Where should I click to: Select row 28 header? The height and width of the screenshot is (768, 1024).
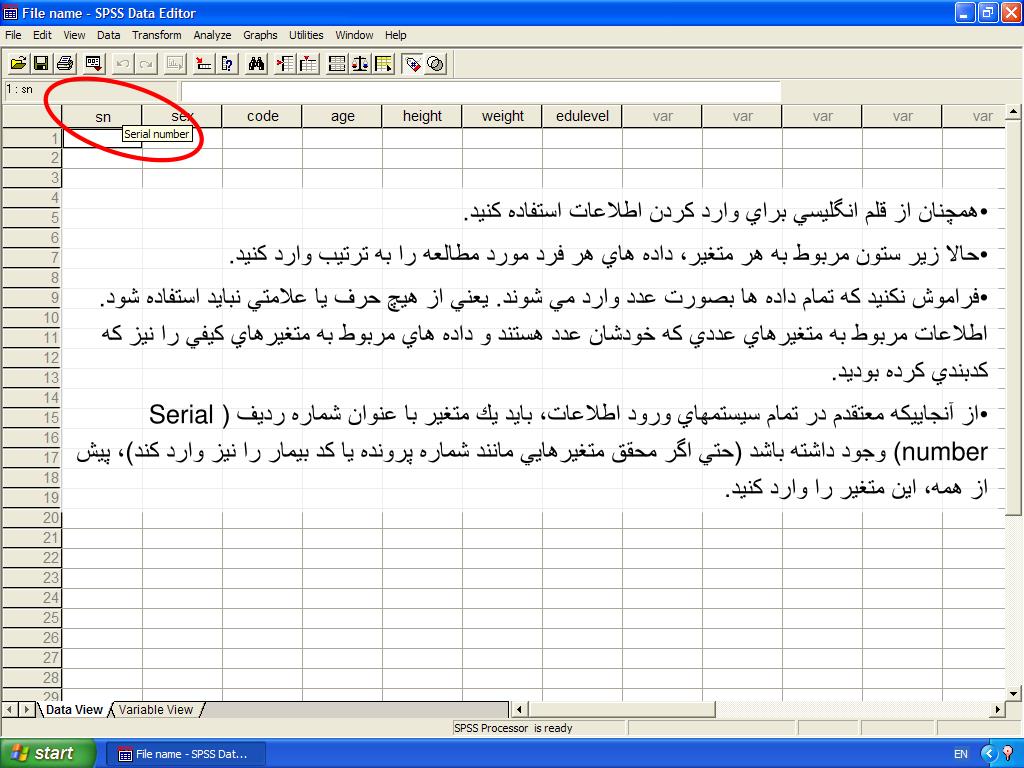(x=32, y=678)
